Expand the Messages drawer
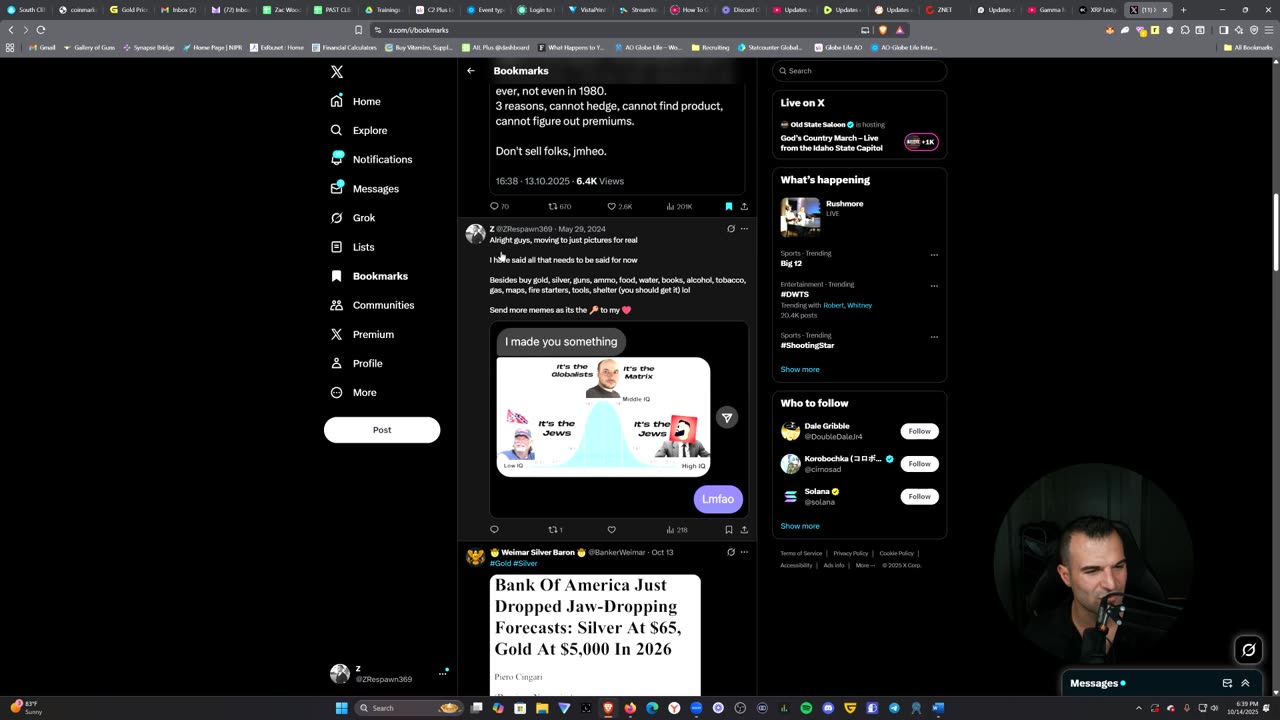Image resolution: width=1280 pixels, height=720 pixels. (x=1245, y=683)
